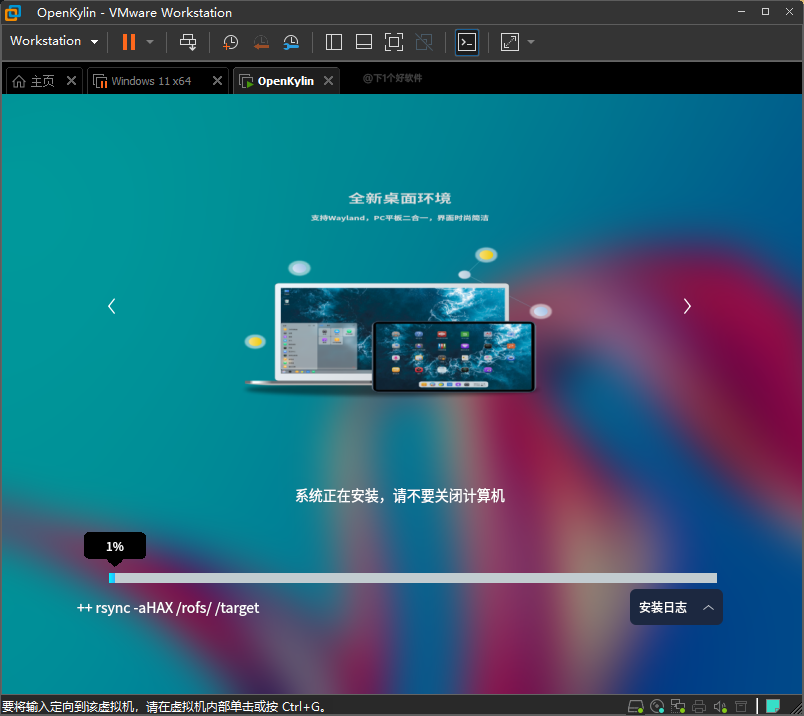Toggle the thumbnail bar view
The width and height of the screenshot is (804, 716).
point(364,42)
